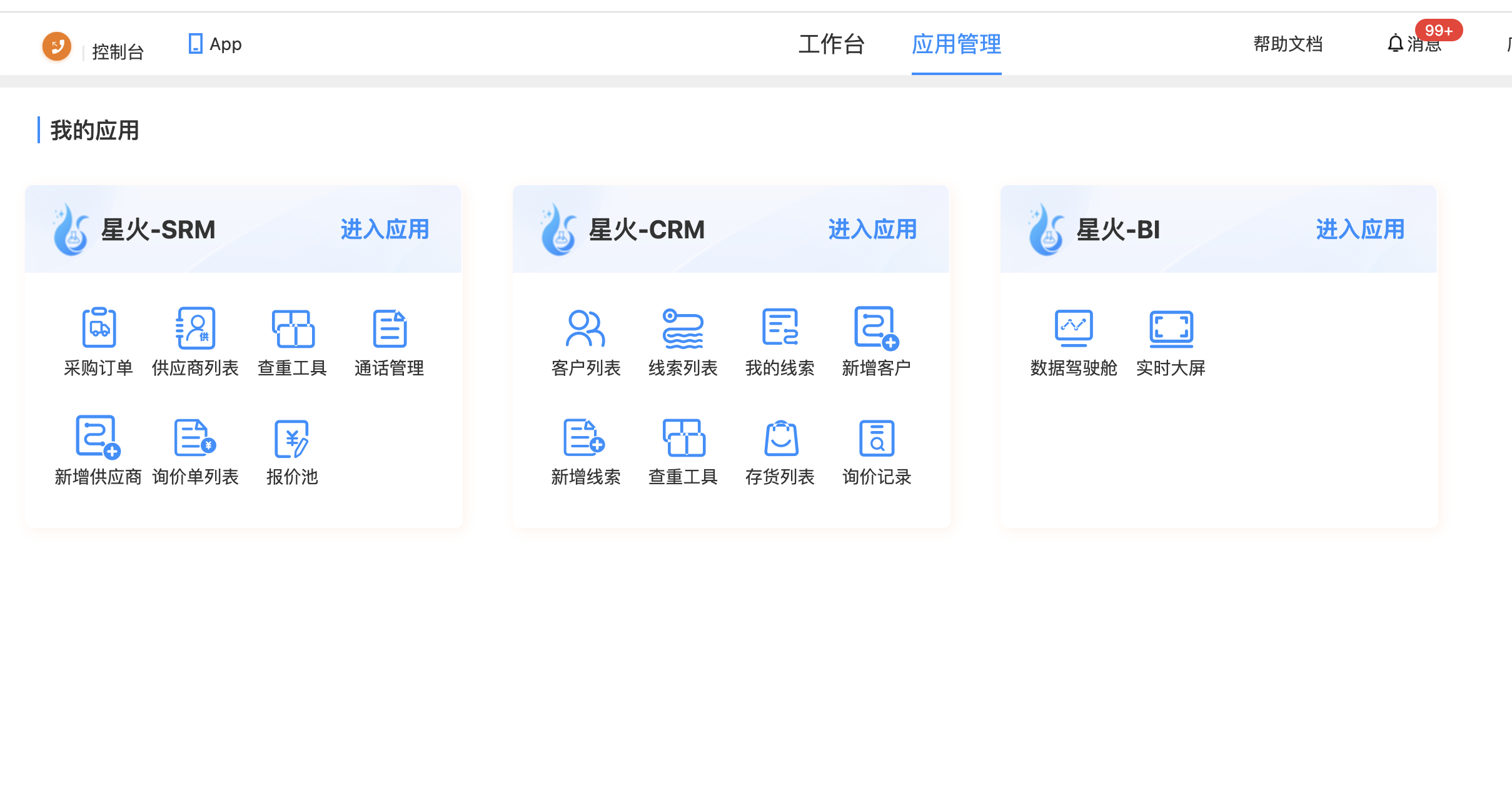
Task: Click the 消息 notification bell icon
Action: click(x=1395, y=44)
